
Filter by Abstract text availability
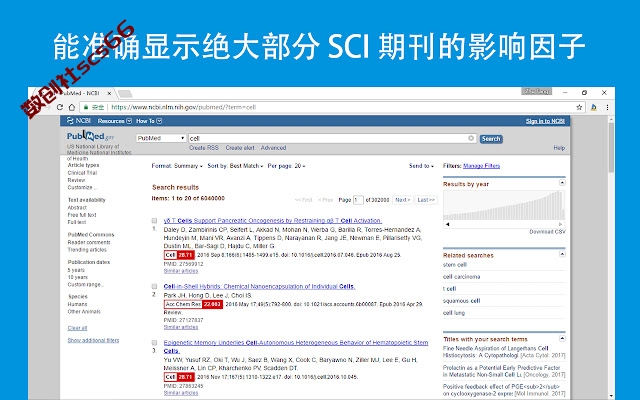point(77,207)
